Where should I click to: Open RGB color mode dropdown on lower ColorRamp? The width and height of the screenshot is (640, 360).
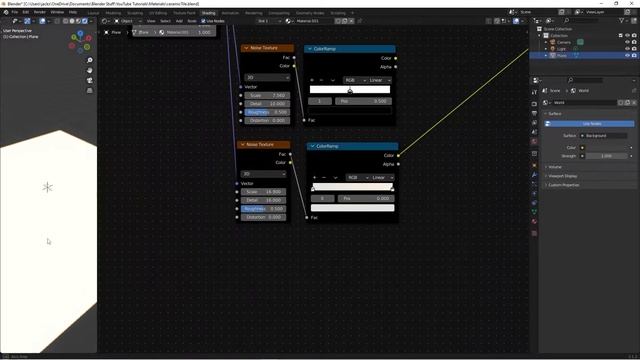tap(358, 178)
